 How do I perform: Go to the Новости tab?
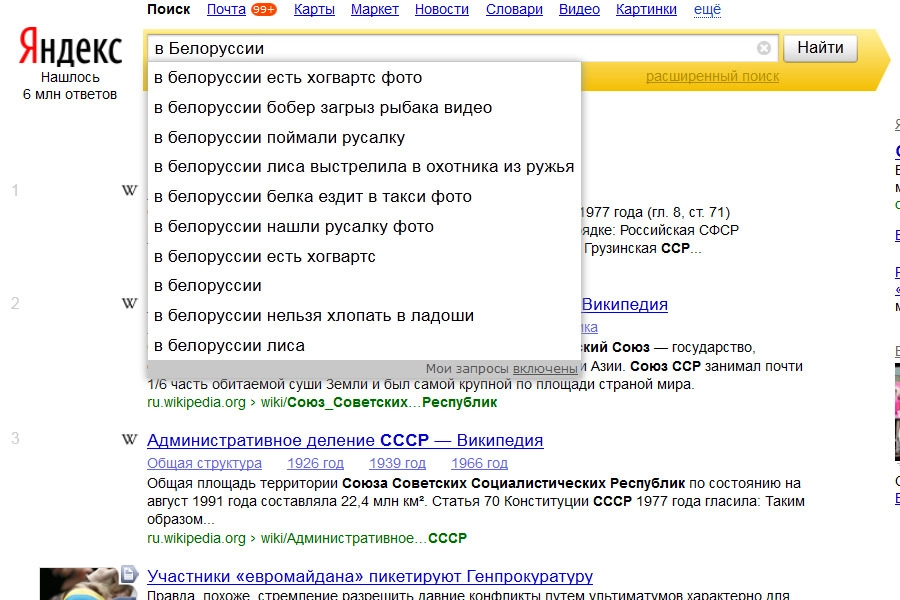(x=441, y=10)
